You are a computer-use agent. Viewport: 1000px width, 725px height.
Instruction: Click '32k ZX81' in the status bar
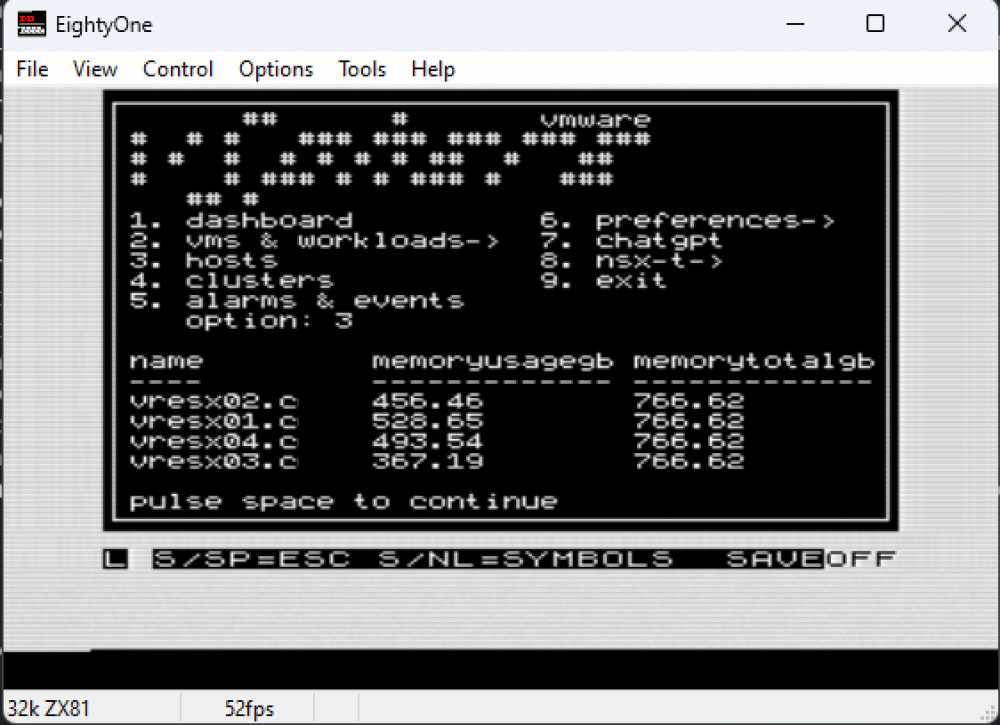(x=48, y=708)
